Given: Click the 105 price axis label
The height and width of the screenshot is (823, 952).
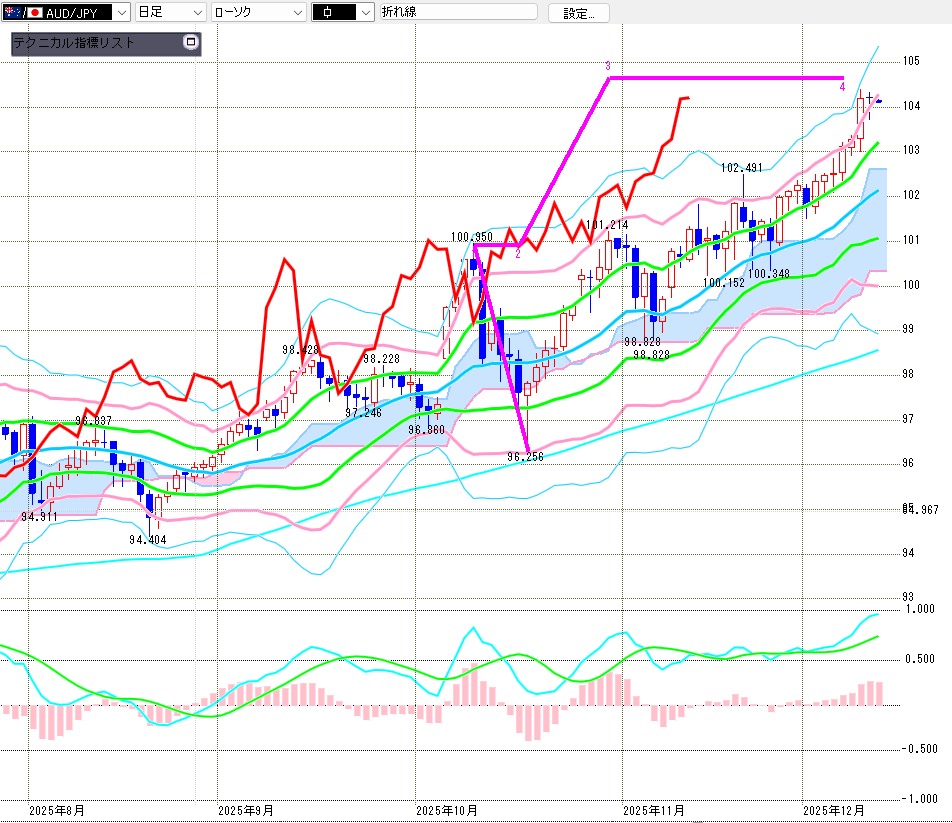Looking at the screenshot, I should (910, 61).
